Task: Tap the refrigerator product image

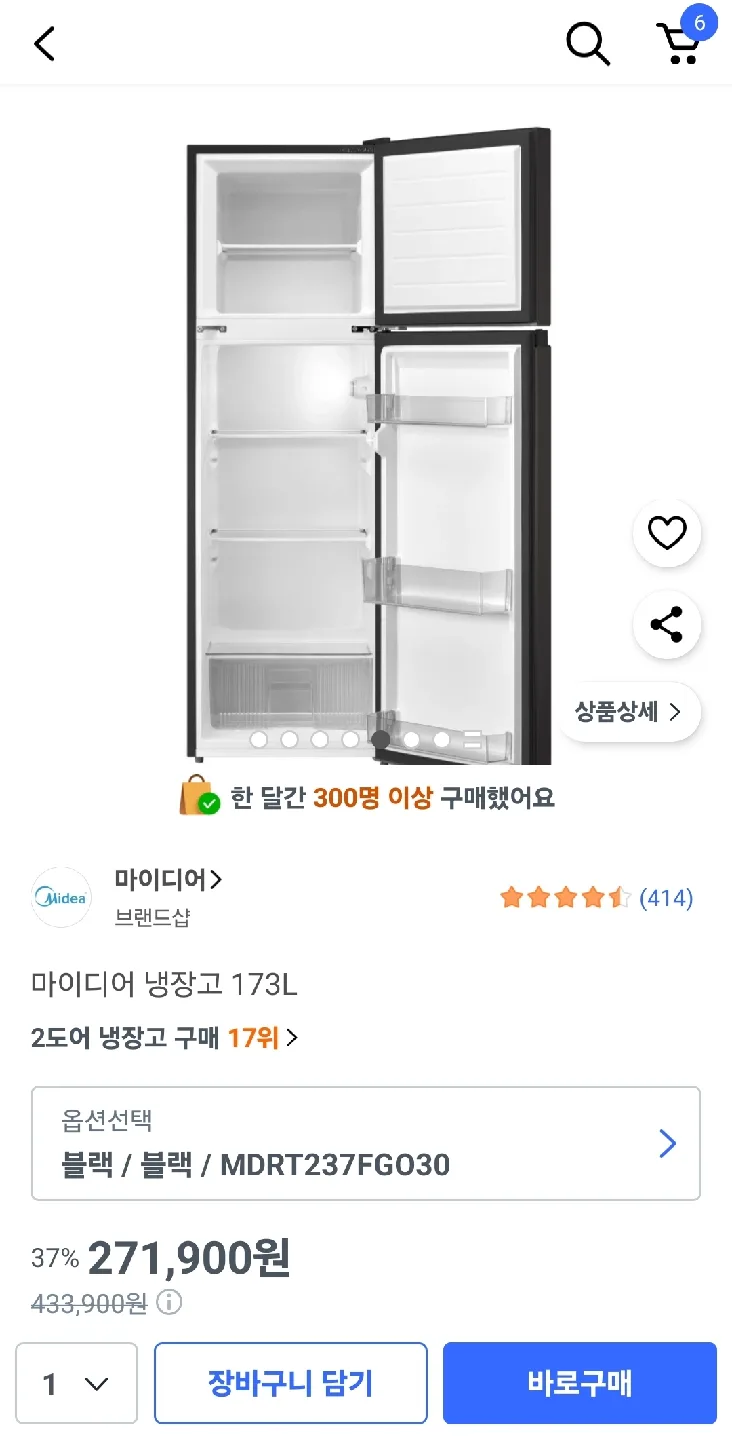Action: point(368,440)
